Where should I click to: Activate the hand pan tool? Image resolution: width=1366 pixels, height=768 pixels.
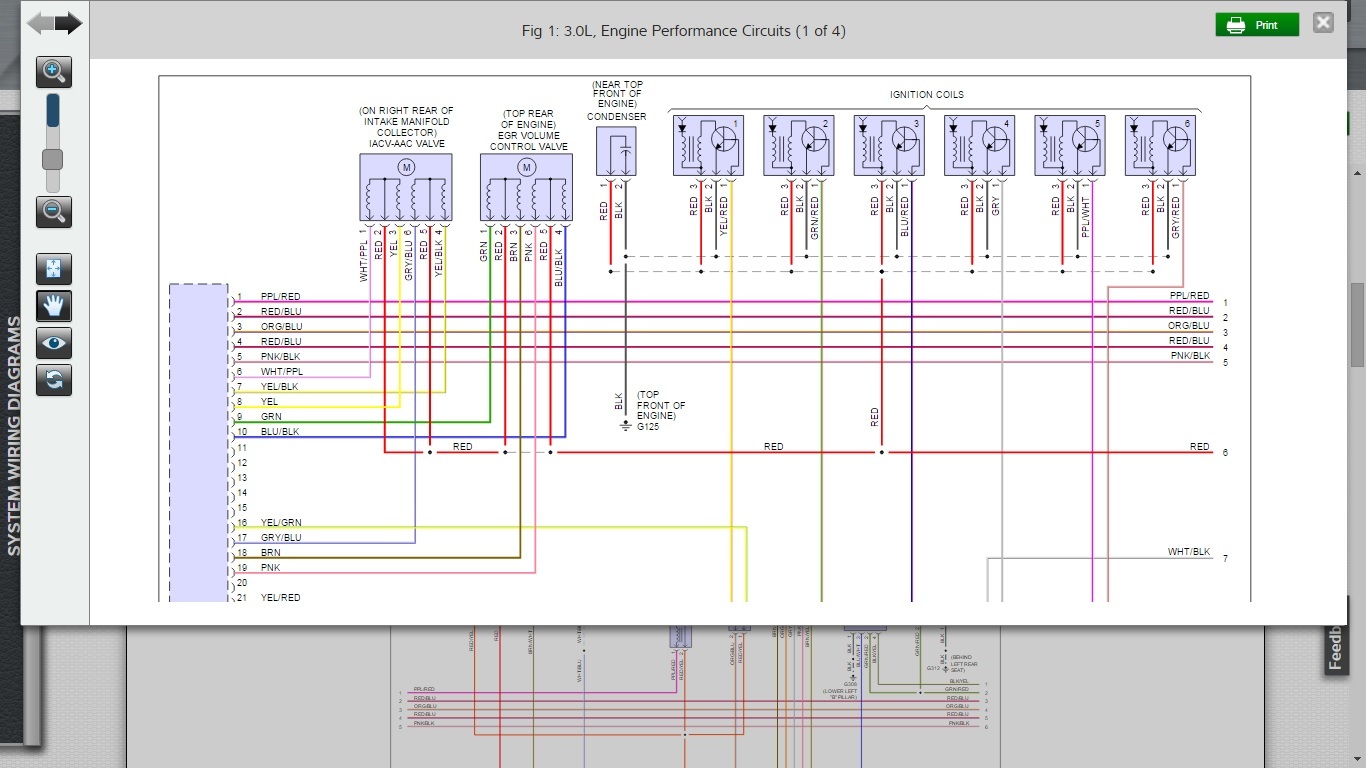point(54,306)
